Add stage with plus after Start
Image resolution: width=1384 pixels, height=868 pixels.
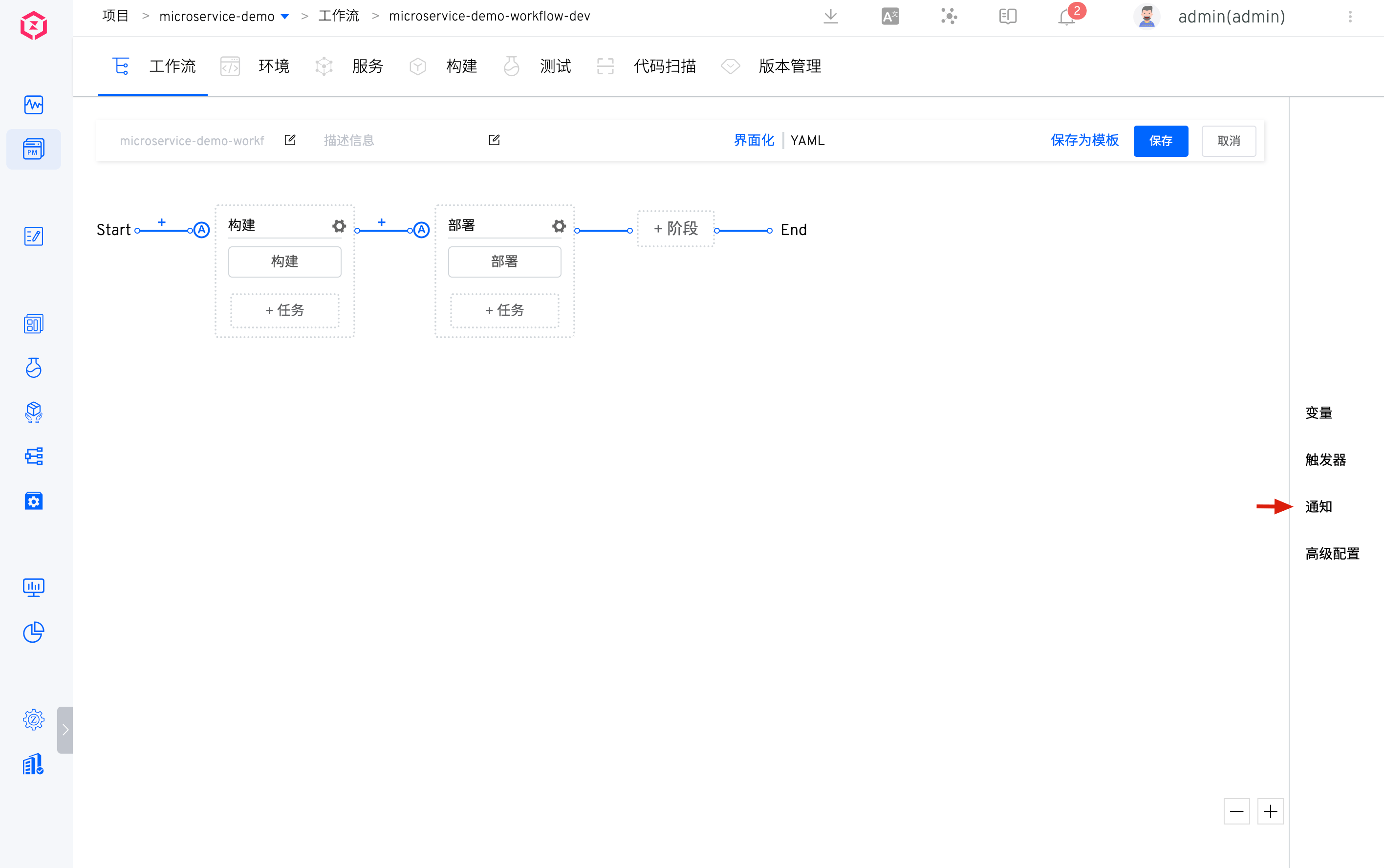(161, 222)
